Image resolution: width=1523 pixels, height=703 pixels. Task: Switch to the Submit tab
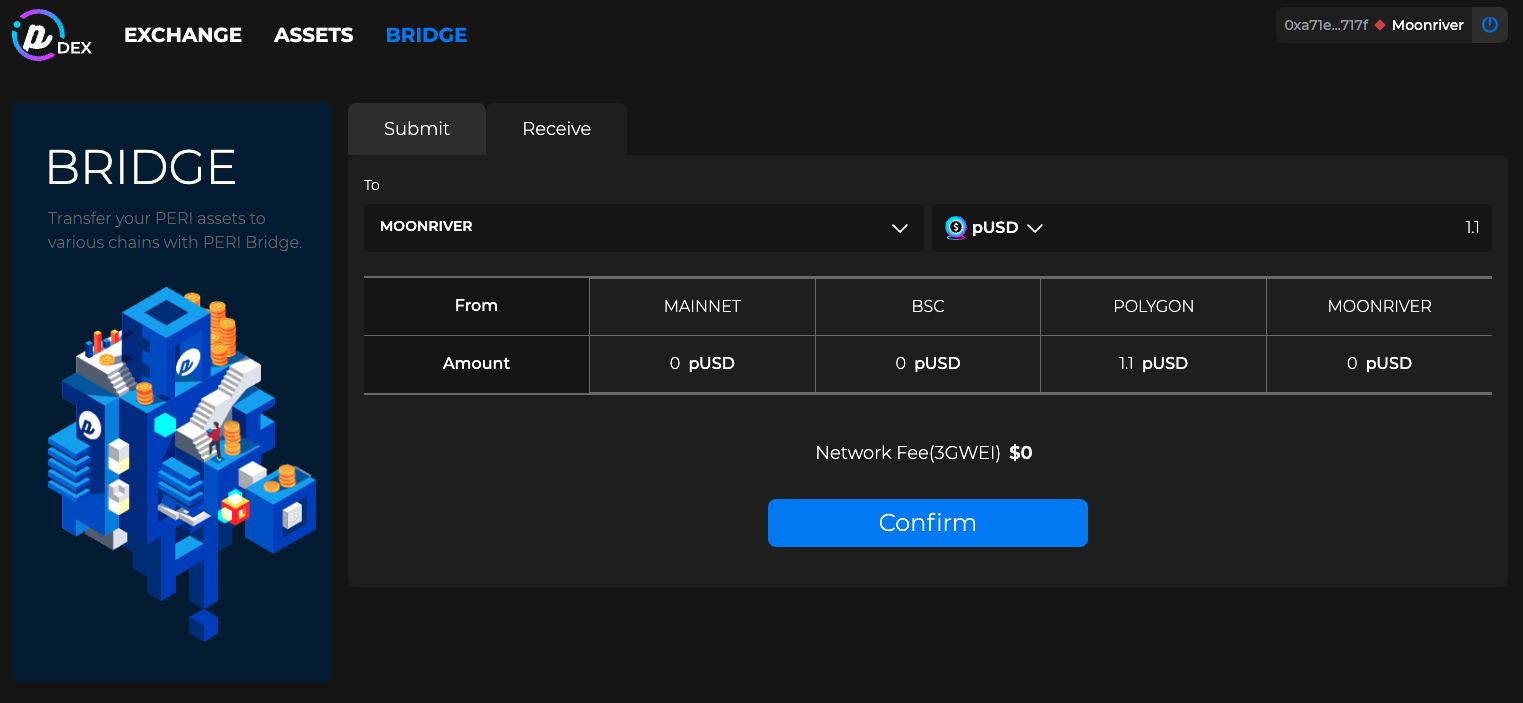coord(417,129)
